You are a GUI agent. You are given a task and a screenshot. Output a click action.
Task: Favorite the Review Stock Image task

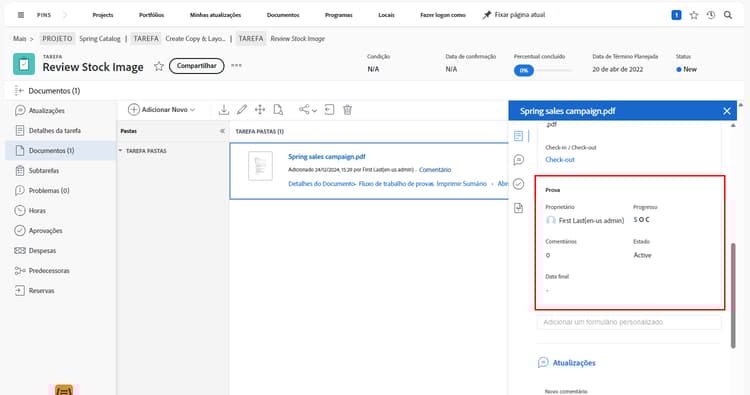[x=159, y=66]
